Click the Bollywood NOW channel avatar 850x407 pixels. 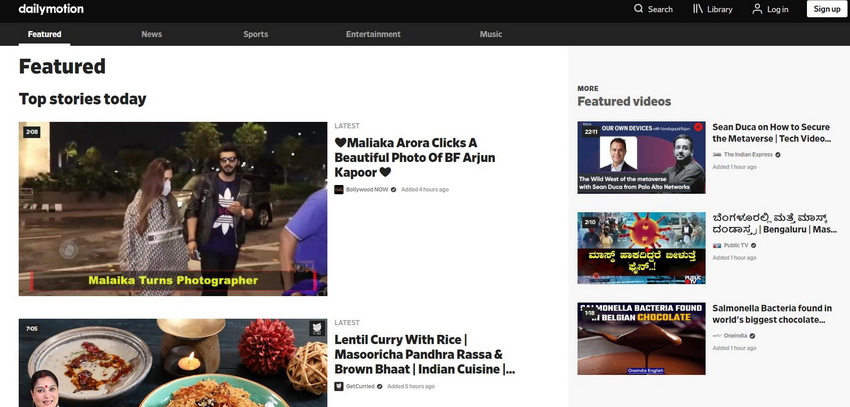tap(339, 189)
